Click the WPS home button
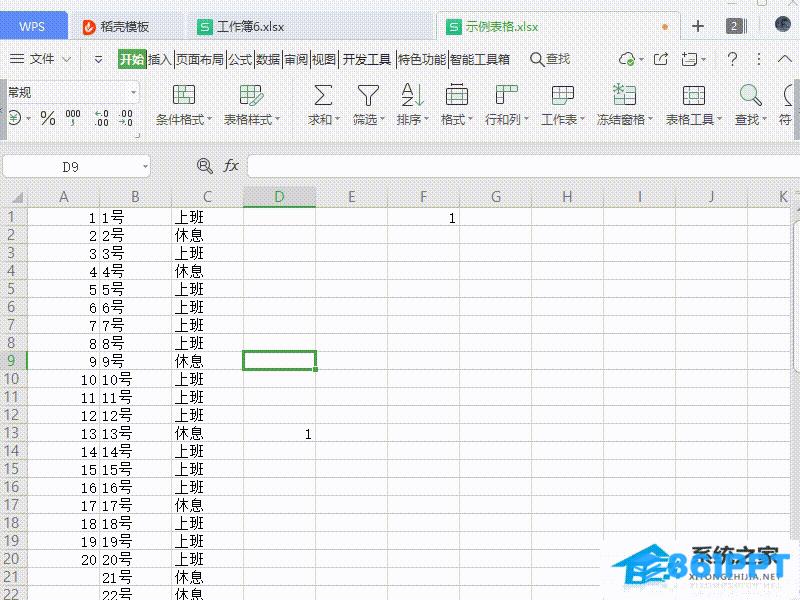Viewport: 800px width, 600px height. point(32,26)
